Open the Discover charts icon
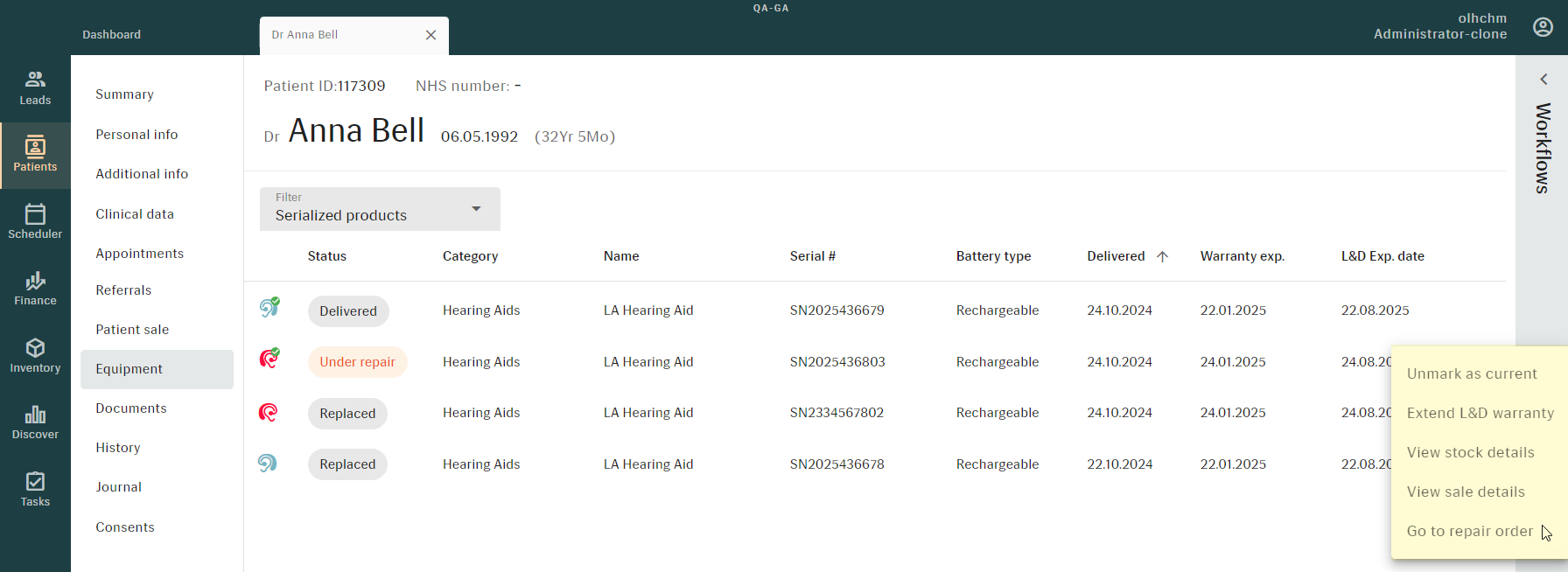Image resolution: width=1568 pixels, height=572 pixels. pyautogui.click(x=35, y=415)
